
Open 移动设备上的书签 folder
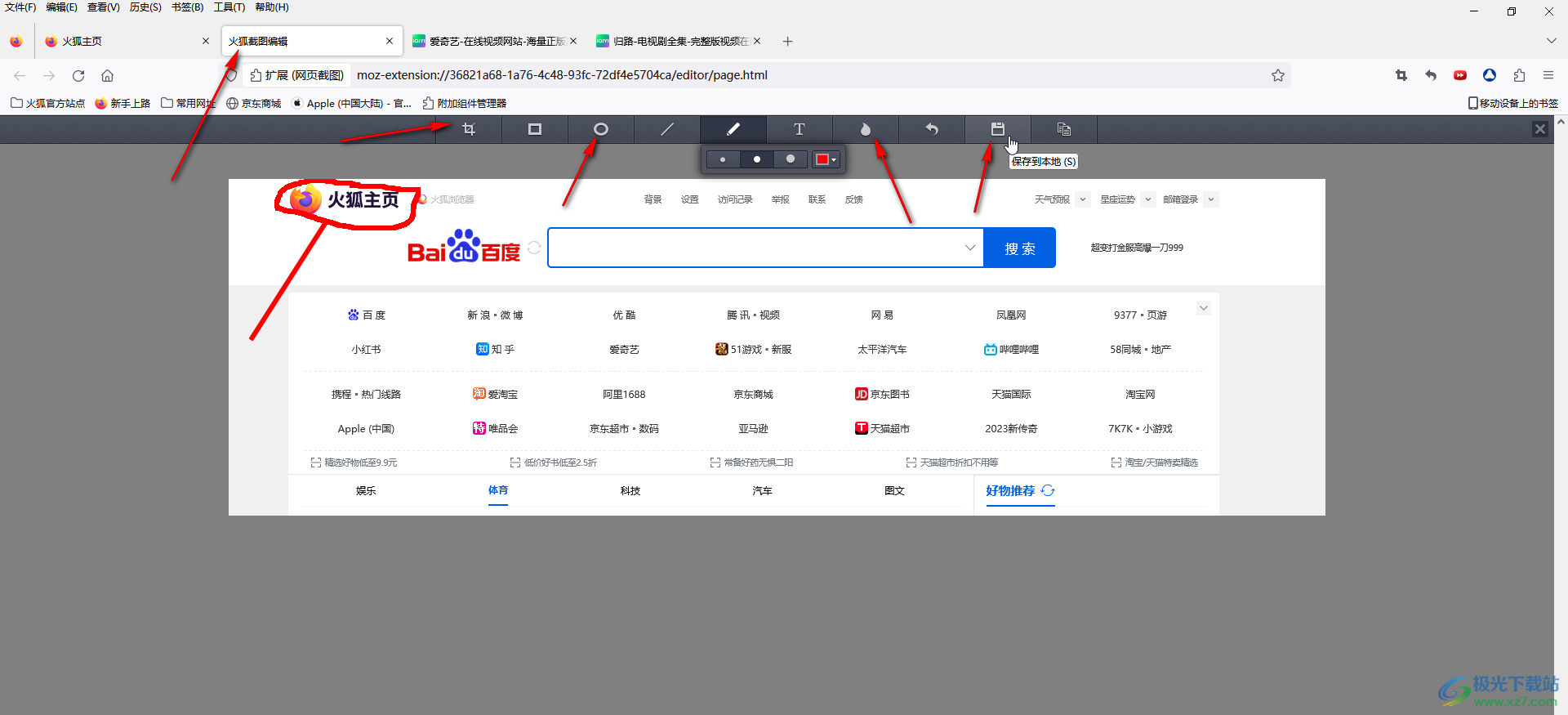coord(1513,103)
